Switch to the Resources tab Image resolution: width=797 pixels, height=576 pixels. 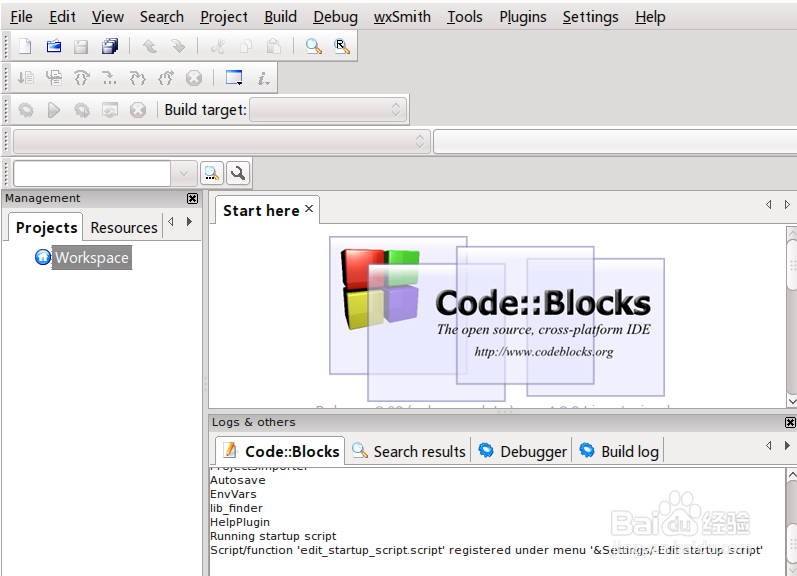coord(124,227)
